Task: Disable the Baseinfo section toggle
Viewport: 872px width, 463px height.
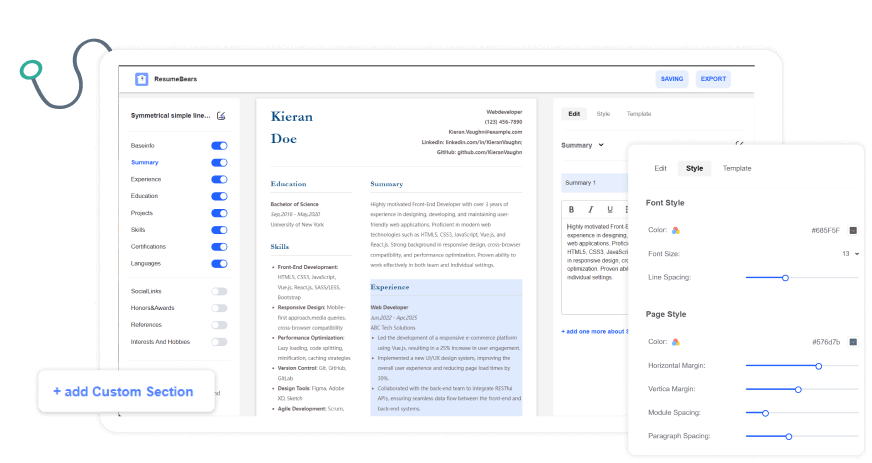Action: point(219,146)
